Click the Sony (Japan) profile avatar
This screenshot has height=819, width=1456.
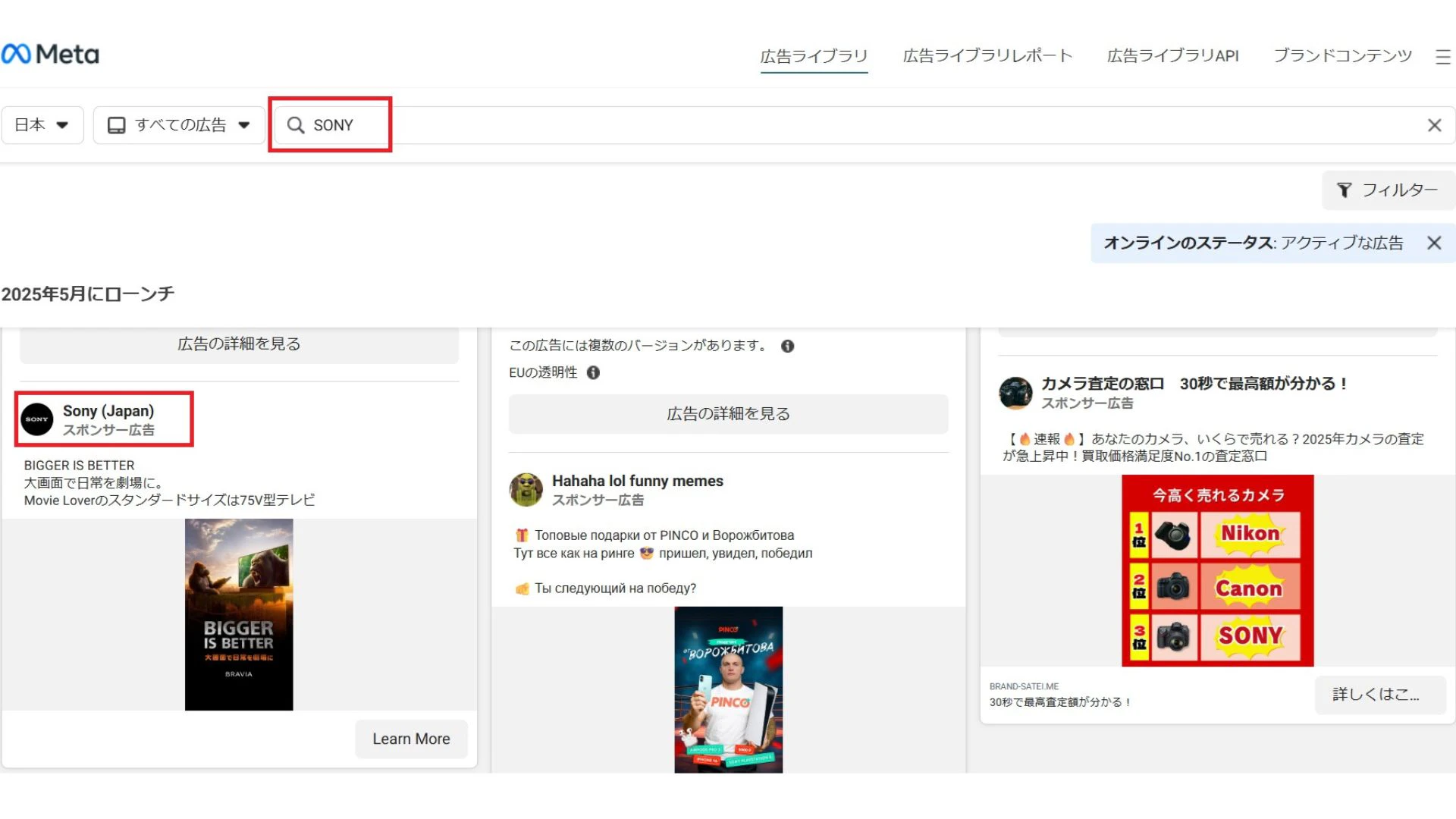[x=37, y=419]
